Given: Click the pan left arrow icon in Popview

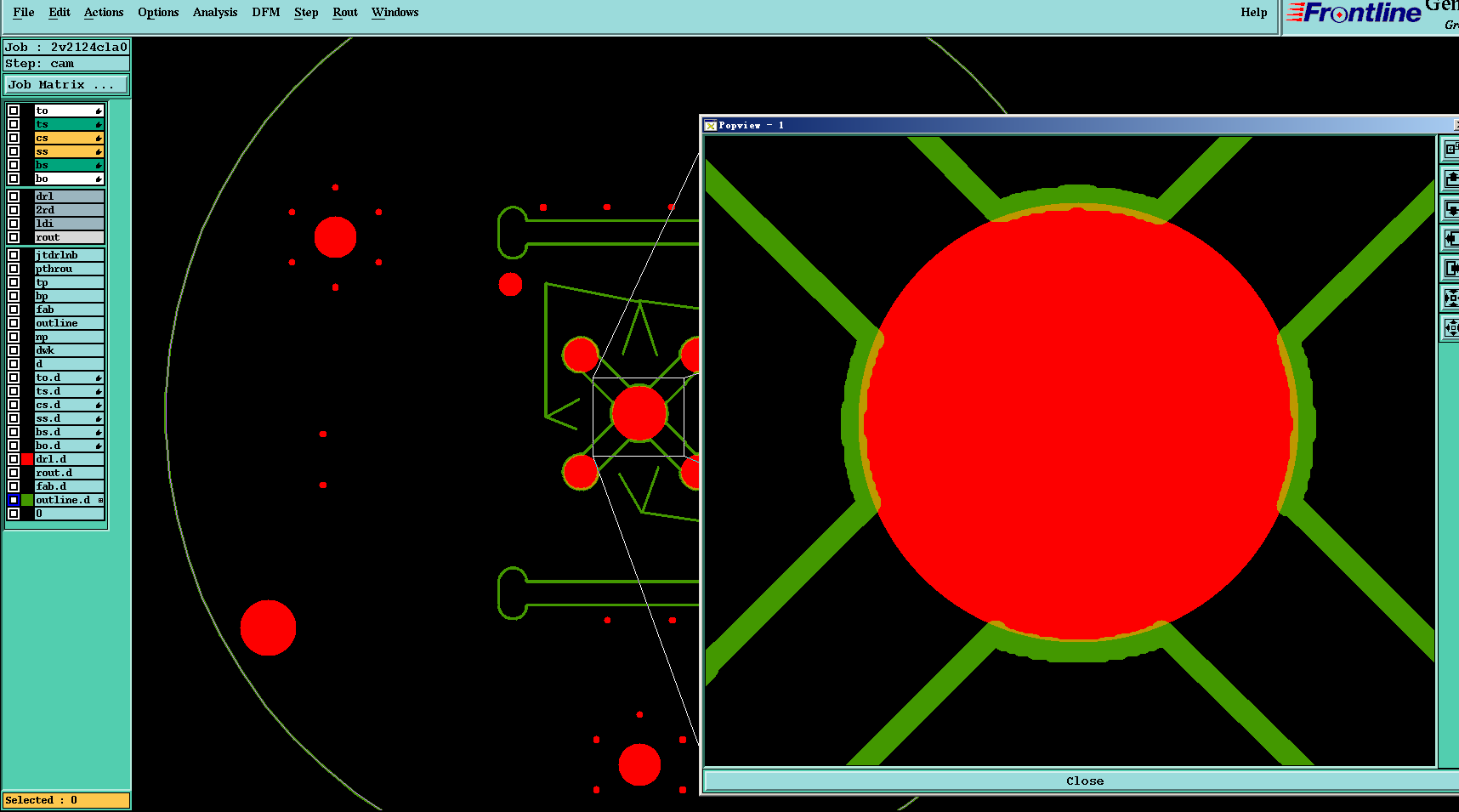Looking at the screenshot, I should (x=1450, y=238).
